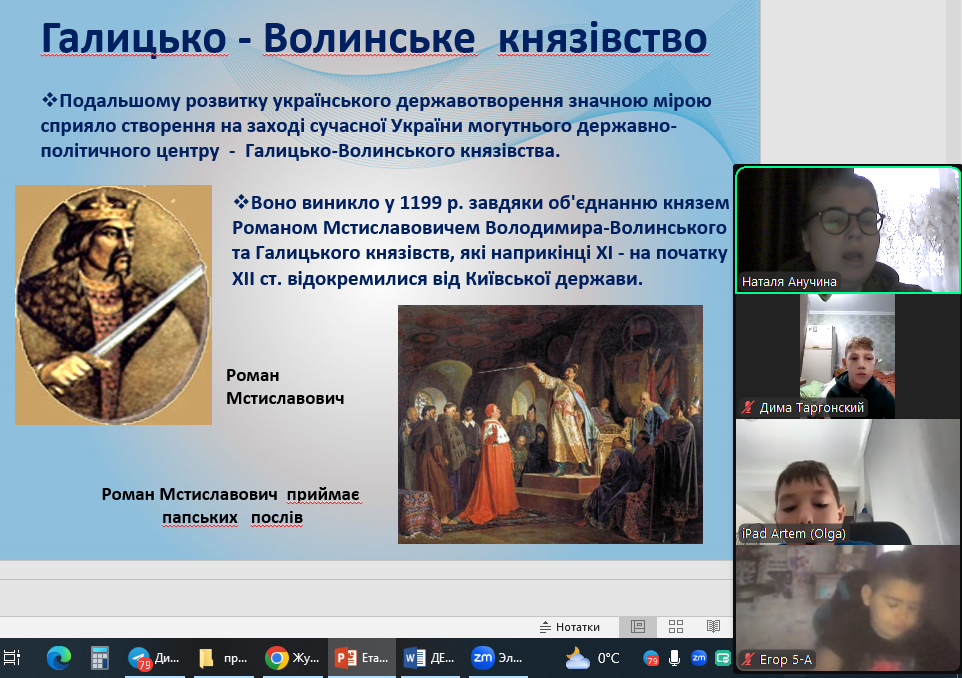Click the paragraph starting with Подальшому розвитку

pyautogui.click(x=375, y=126)
